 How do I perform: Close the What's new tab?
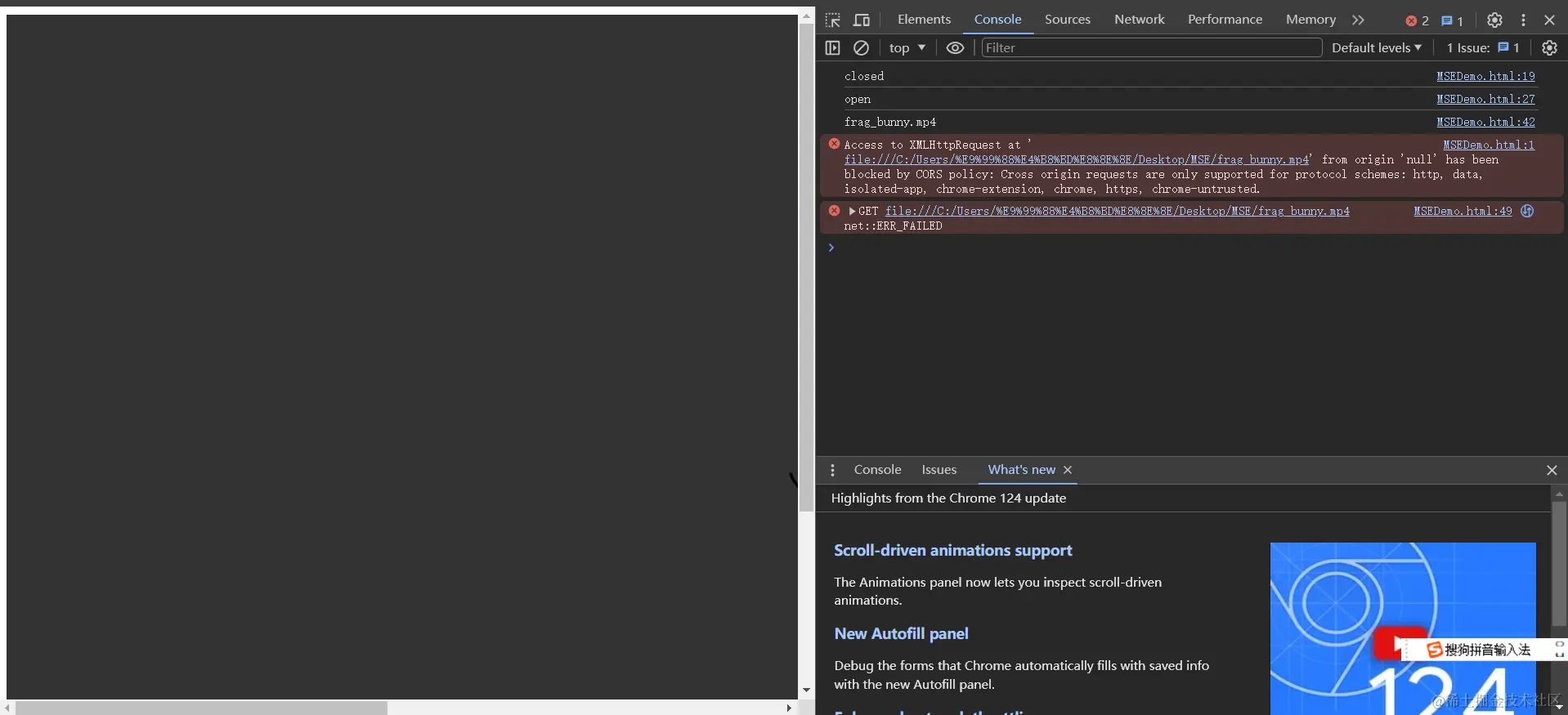coord(1068,470)
